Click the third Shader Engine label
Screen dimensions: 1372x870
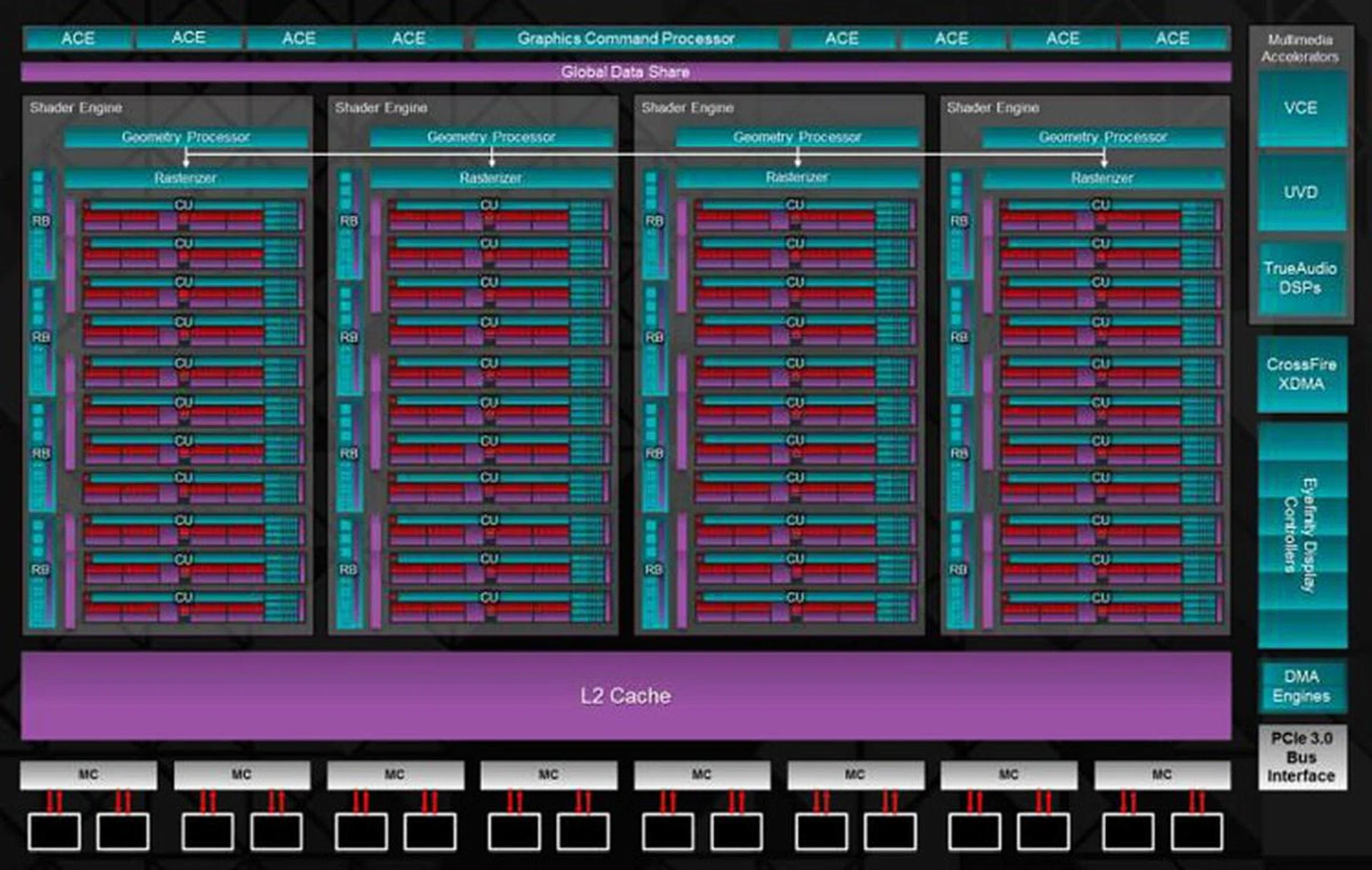(687, 108)
